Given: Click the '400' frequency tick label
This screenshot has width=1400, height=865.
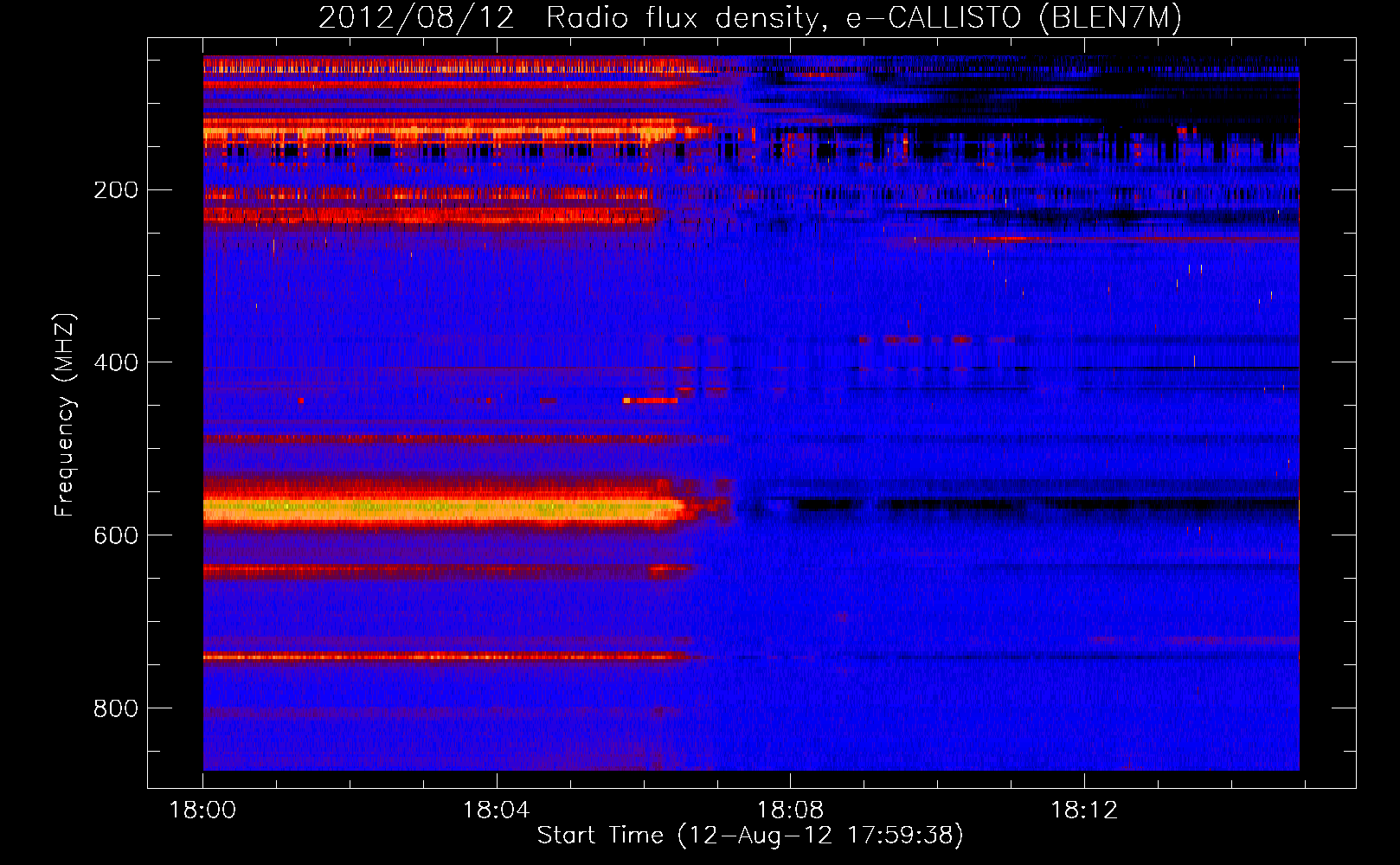Looking at the screenshot, I should point(115,362).
